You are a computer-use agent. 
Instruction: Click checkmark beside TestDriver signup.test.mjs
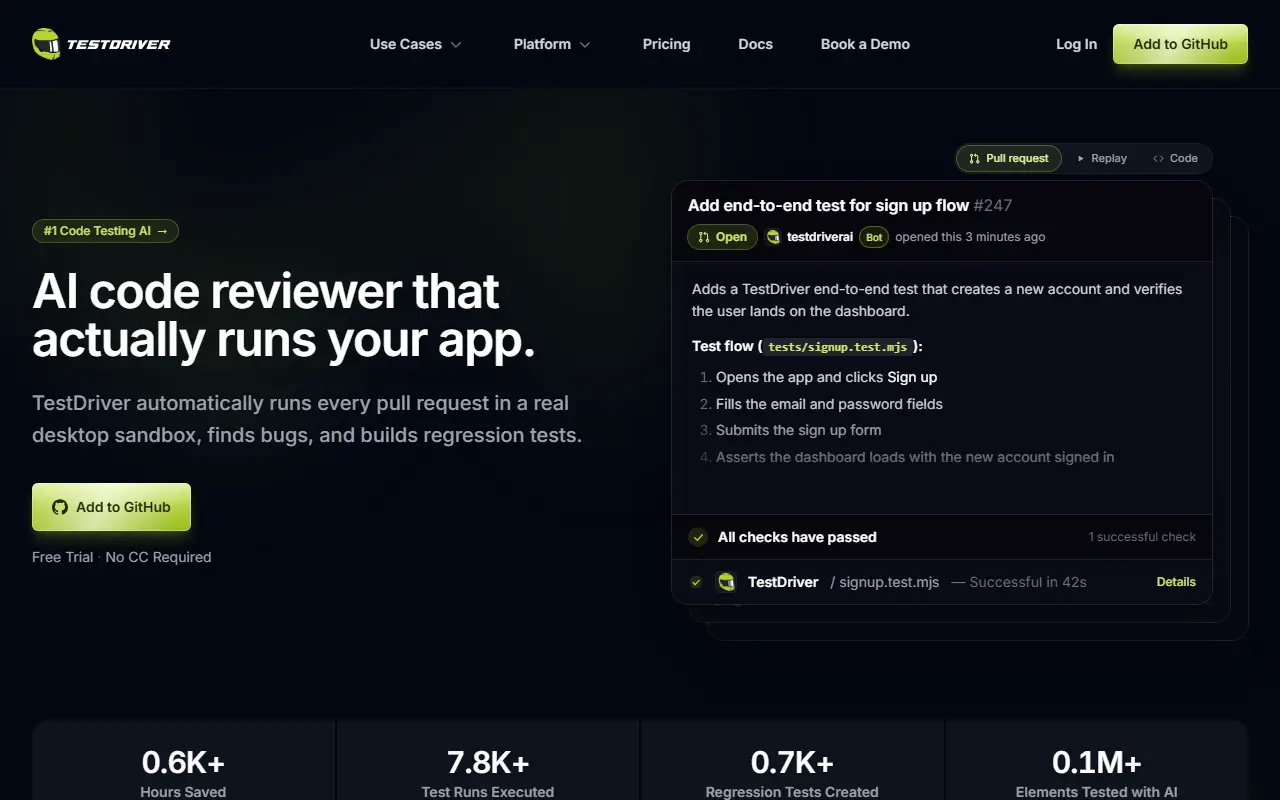point(696,582)
